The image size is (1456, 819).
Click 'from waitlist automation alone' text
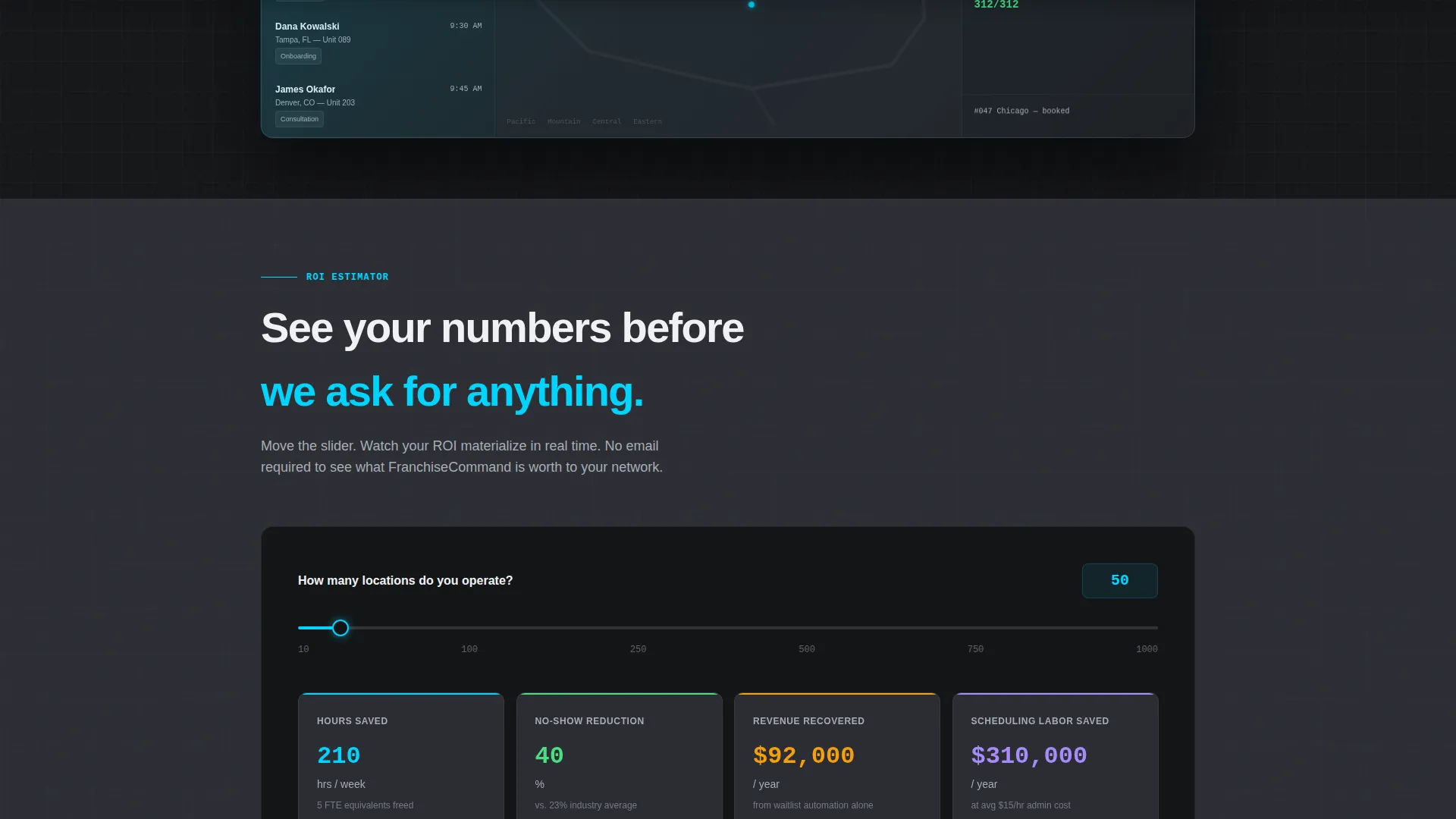click(813, 805)
